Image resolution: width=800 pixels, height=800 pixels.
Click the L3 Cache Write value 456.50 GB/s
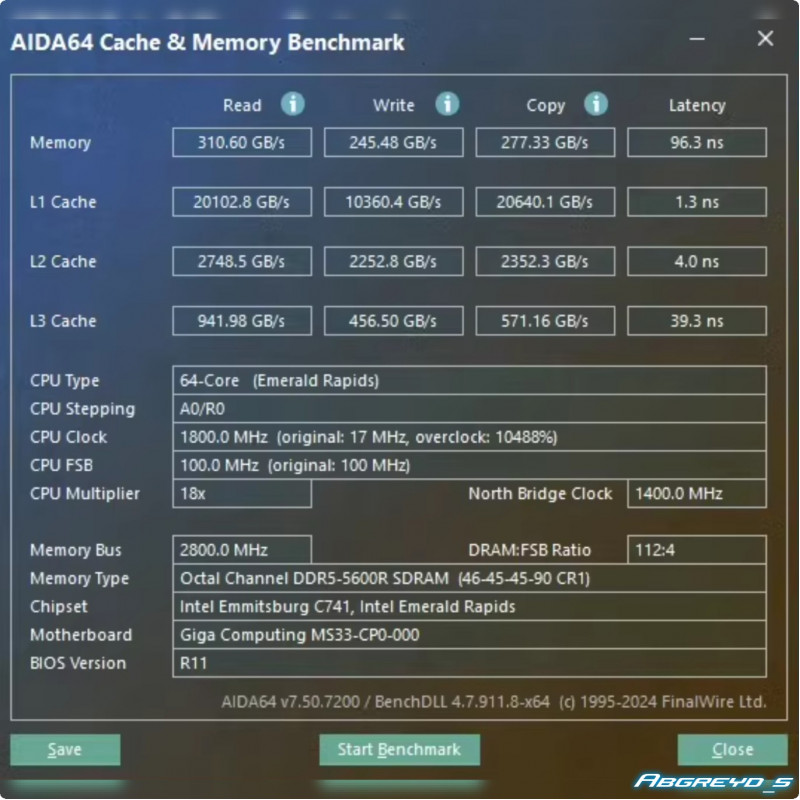click(x=393, y=321)
